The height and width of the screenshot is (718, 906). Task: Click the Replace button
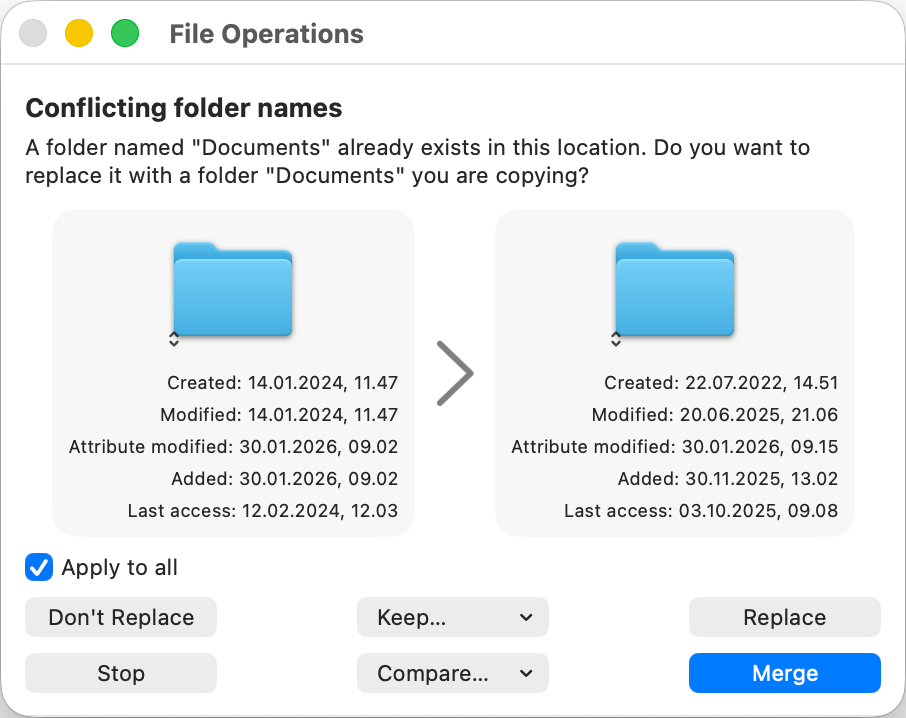(784, 618)
